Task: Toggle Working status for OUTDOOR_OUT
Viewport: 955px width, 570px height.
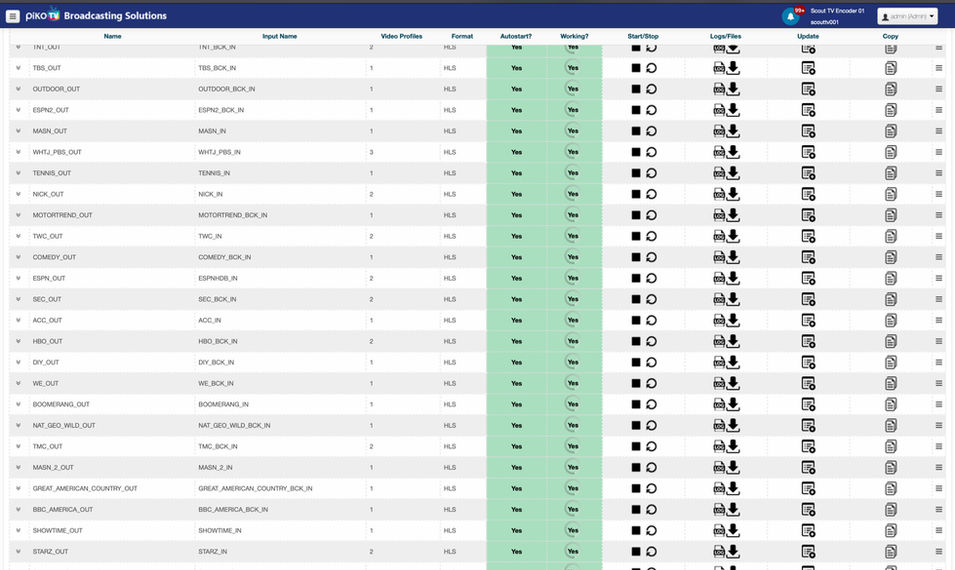Action: pos(573,89)
